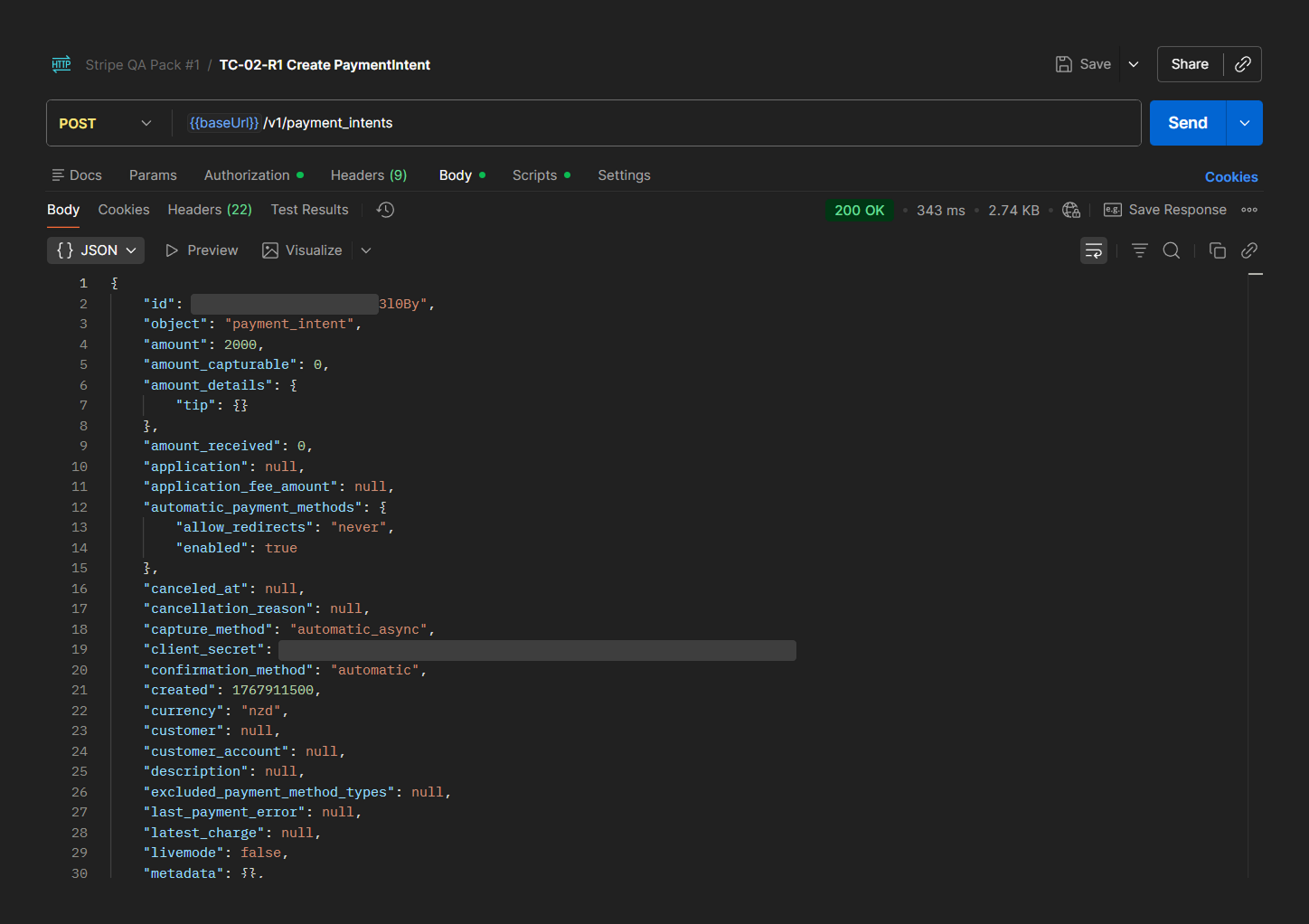Click Save Response button

tap(1165, 210)
